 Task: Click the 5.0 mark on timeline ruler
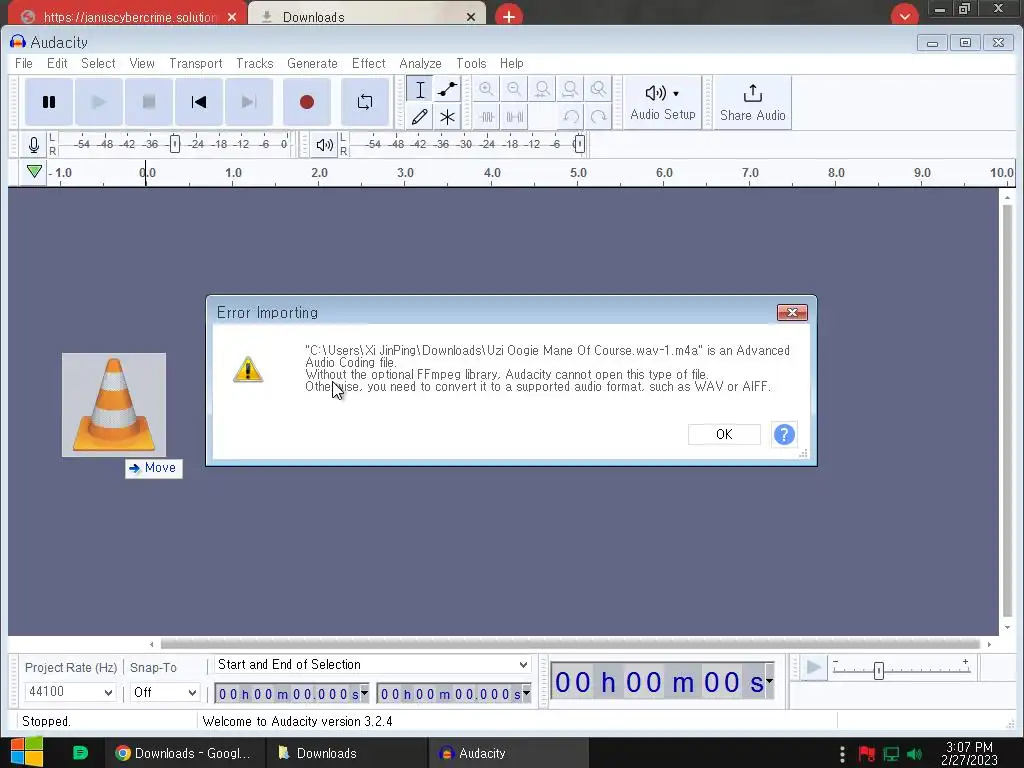click(x=579, y=173)
